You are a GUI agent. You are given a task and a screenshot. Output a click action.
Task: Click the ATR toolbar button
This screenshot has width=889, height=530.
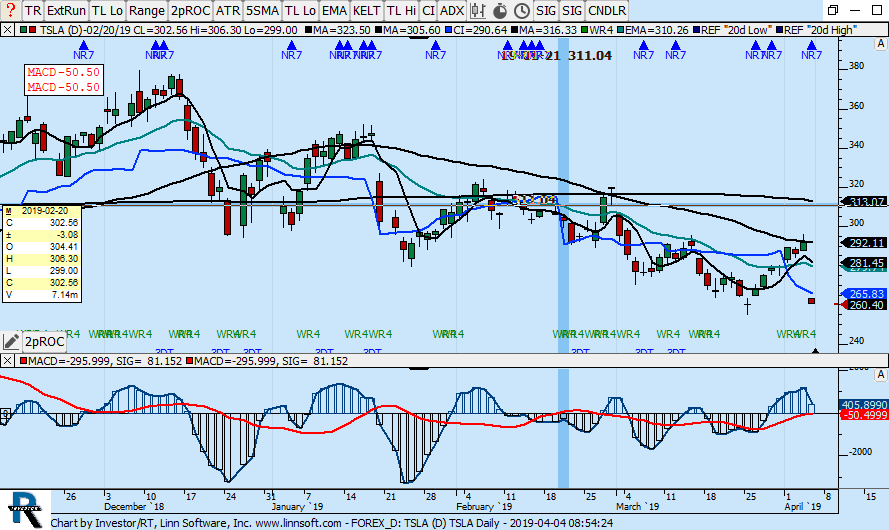click(228, 10)
